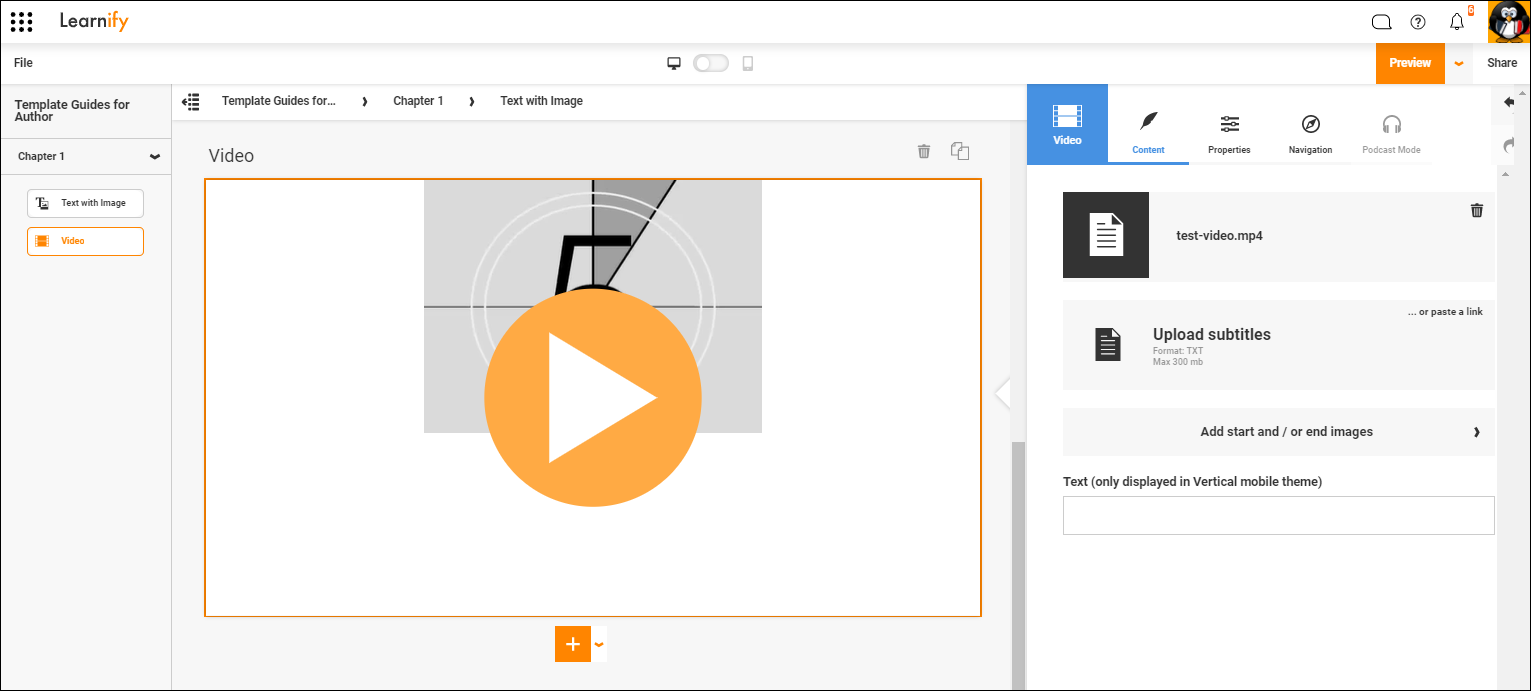
Task: Play the video with orange play button
Action: 593,398
